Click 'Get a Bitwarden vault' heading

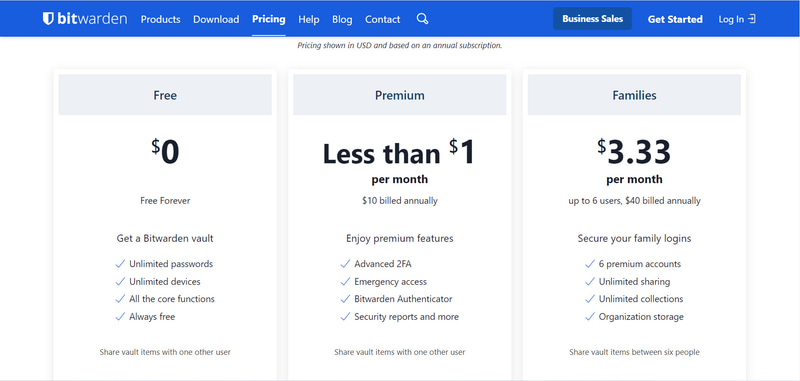(165, 238)
